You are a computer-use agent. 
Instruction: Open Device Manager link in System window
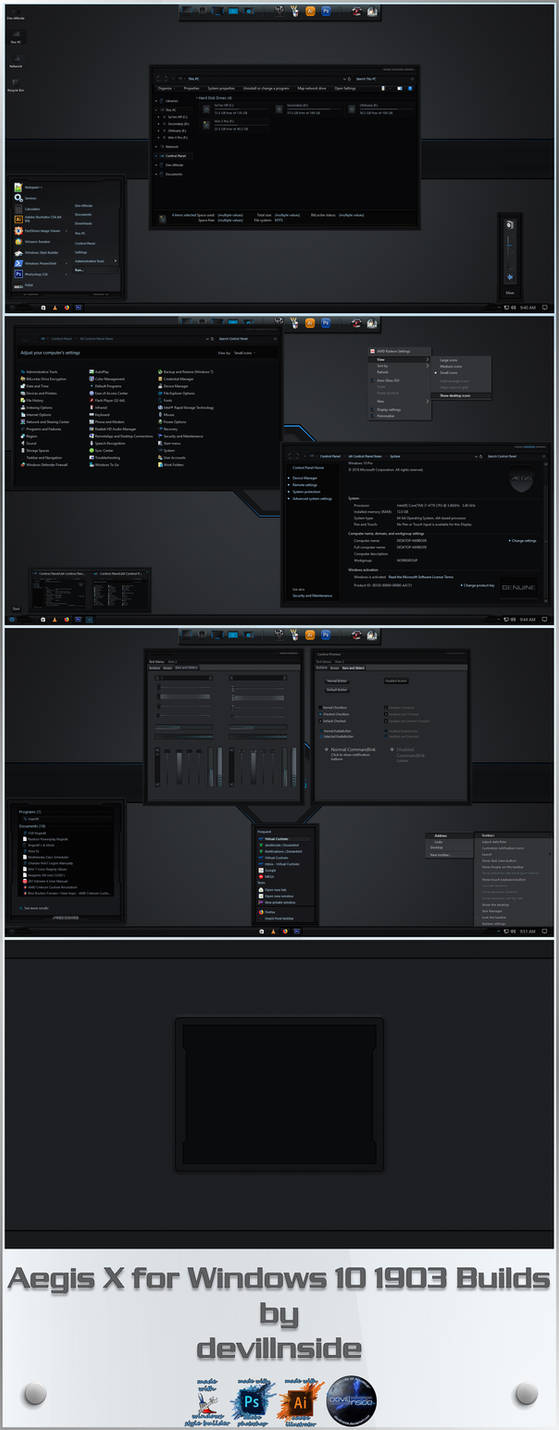pyautogui.click(x=304, y=478)
